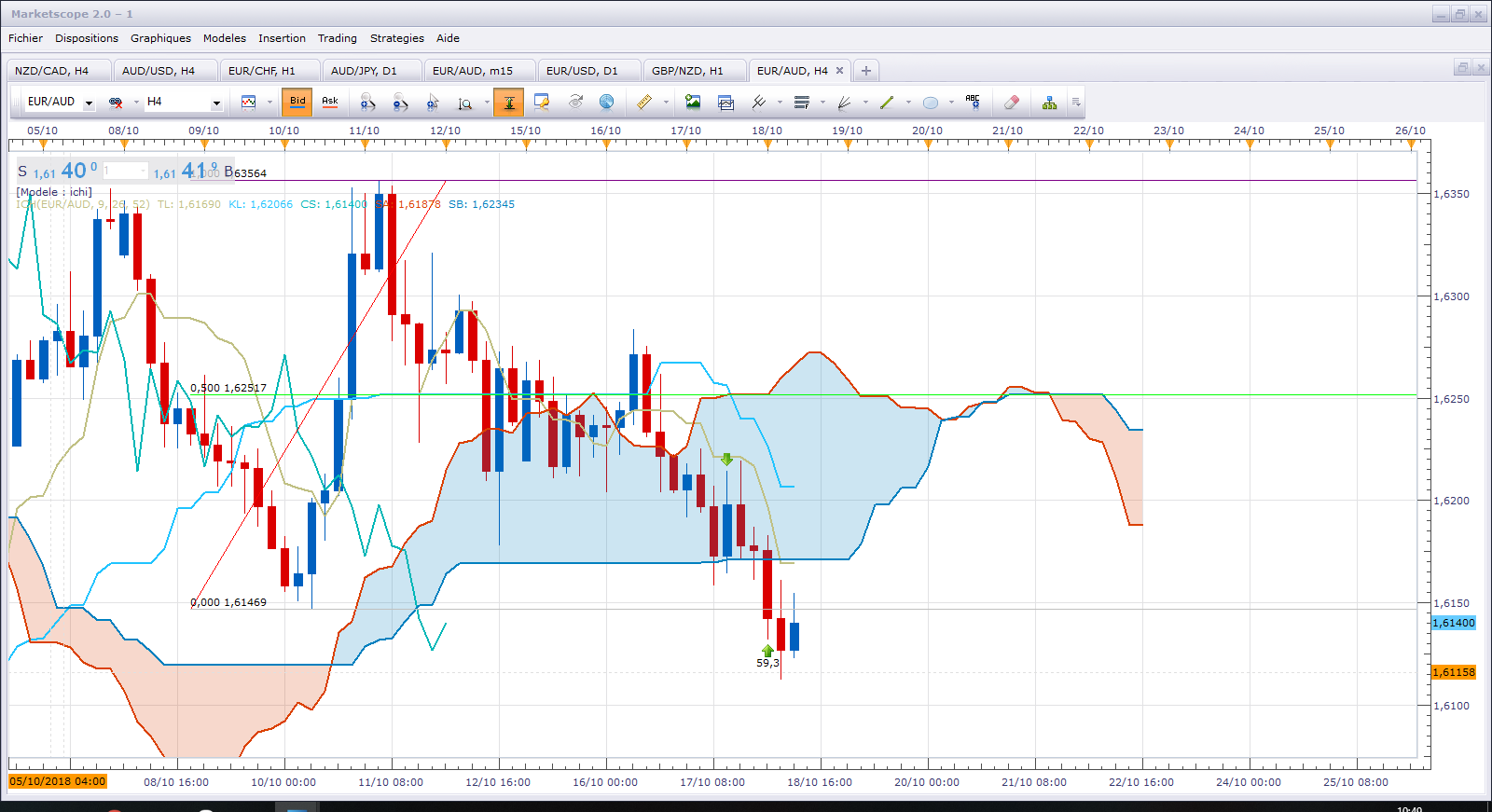Click the order amount input field
The height and width of the screenshot is (812, 1492).
125,171
